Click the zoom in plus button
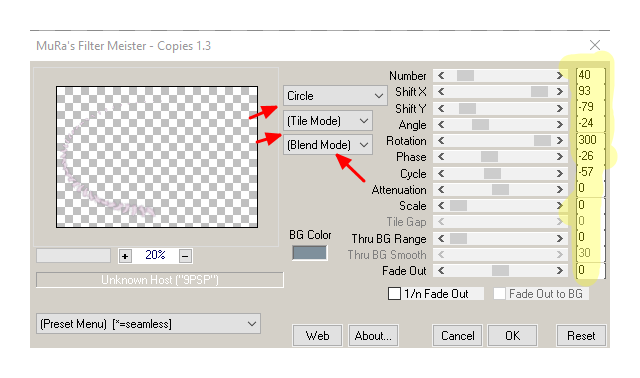 [125, 256]
